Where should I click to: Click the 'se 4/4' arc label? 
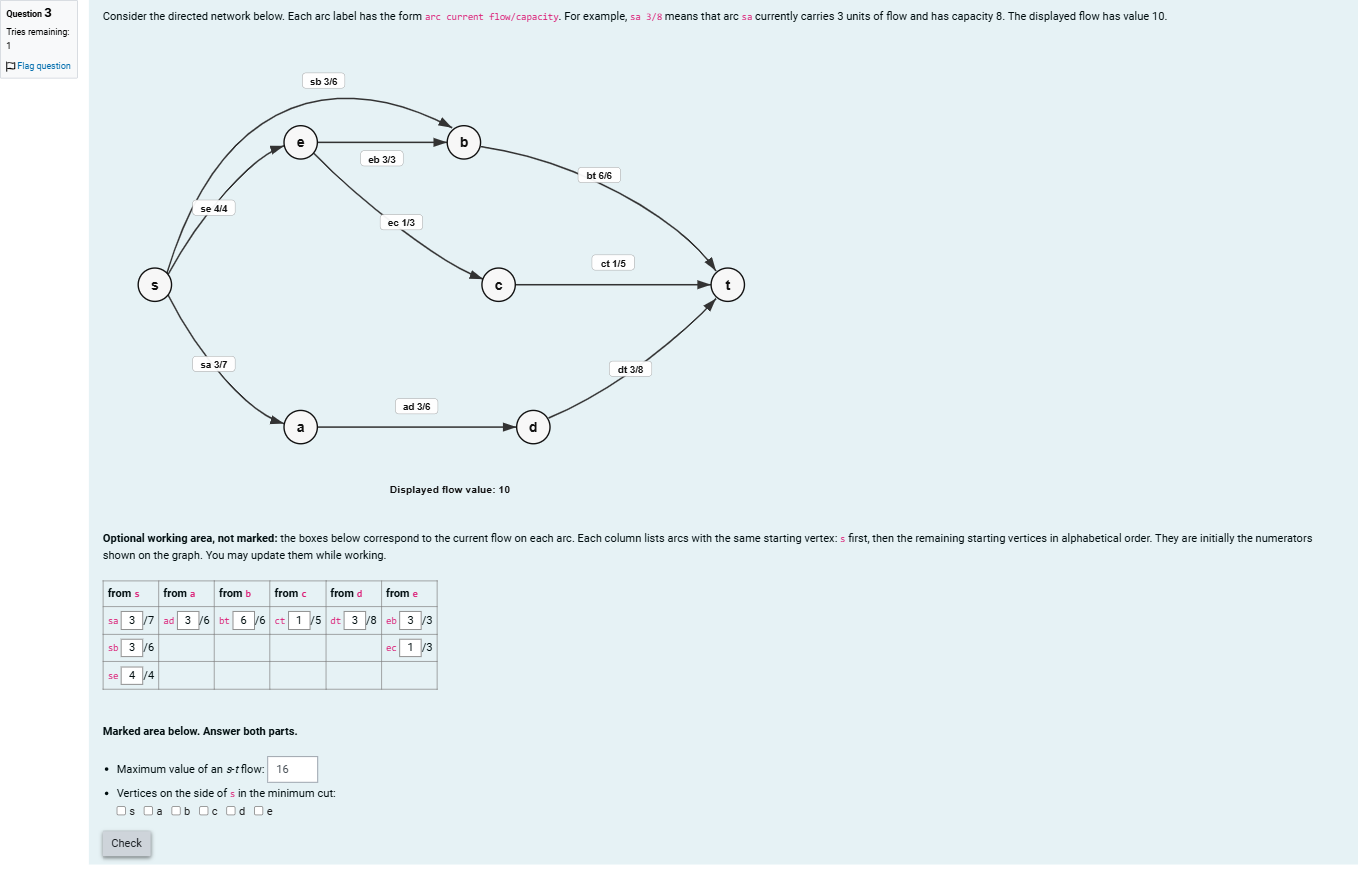click(214, 208)
